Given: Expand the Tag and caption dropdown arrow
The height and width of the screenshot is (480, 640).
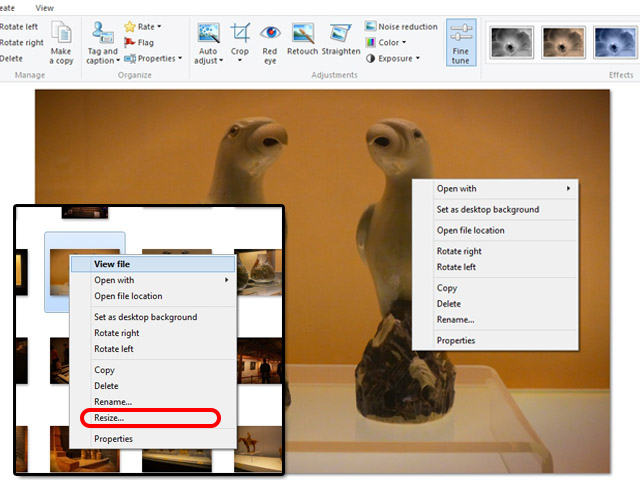Looking at the screenshot, I should 118,61.
